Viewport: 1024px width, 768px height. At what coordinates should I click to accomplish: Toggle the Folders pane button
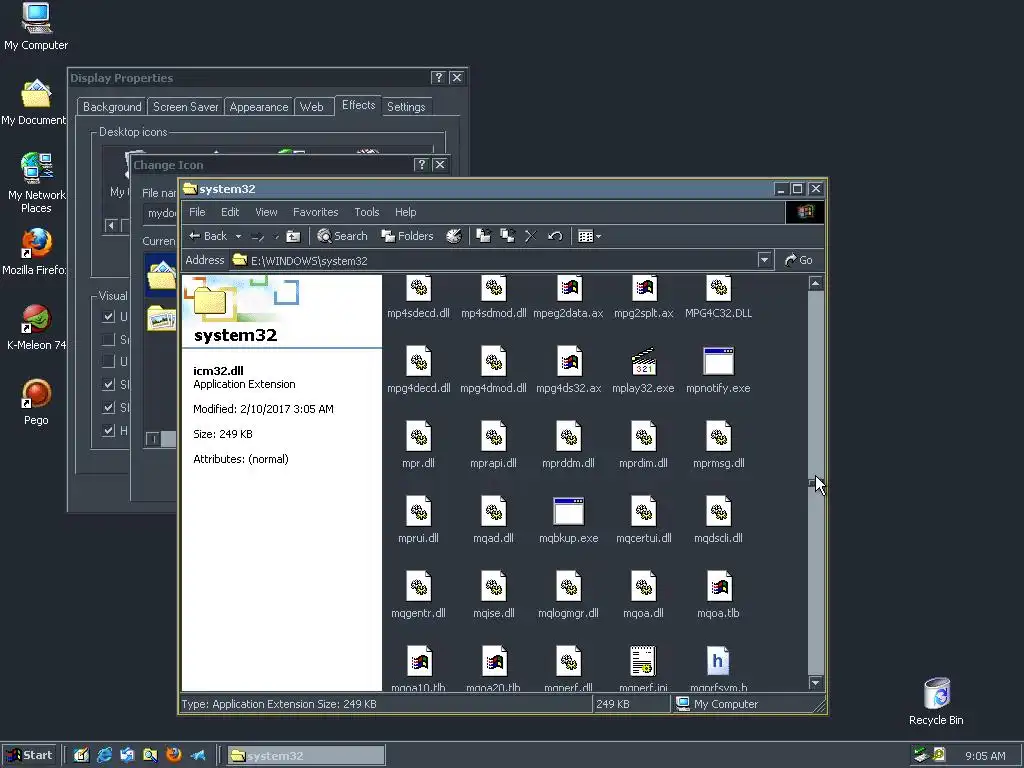408,236
